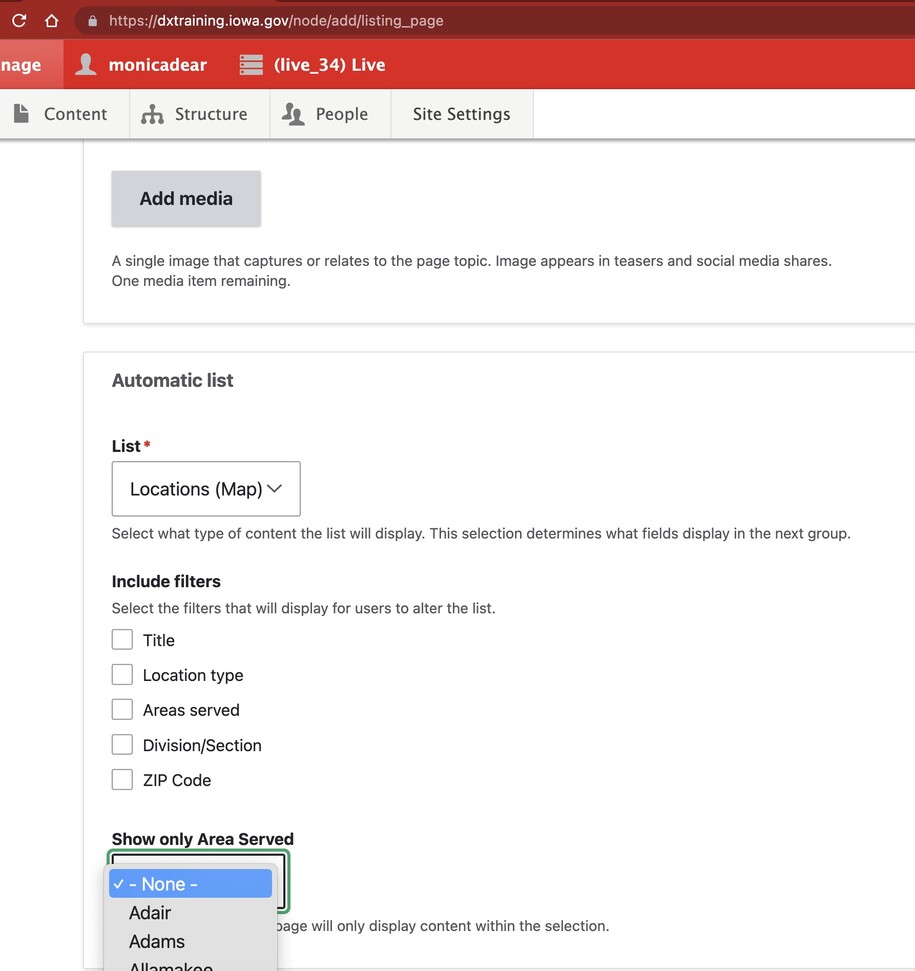This screenshot has width=915, height=971.
Task: Choose Adams in the dropdown options
Action: [157, 942]
